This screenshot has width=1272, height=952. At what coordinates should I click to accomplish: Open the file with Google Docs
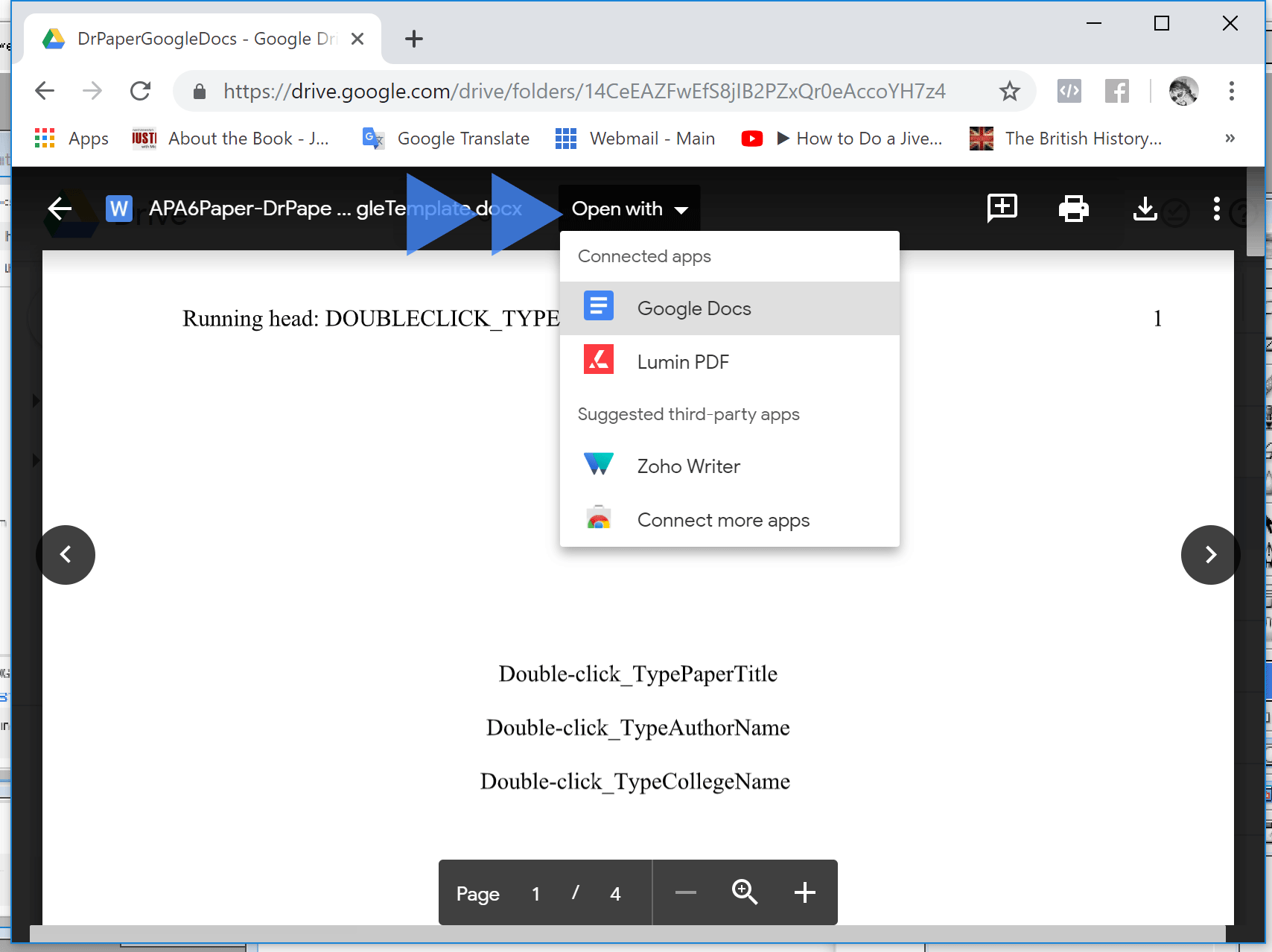pos(693,308)
